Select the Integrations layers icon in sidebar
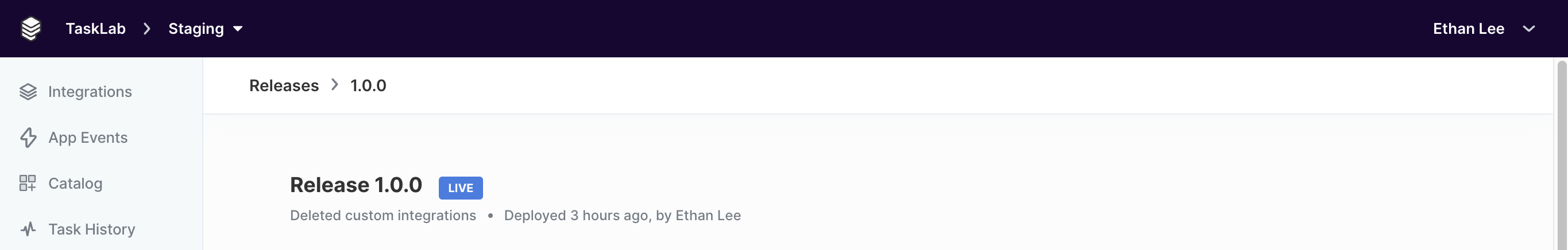Screen dimensions: 1568x250 pyautogui.click(x=28, y=91)
